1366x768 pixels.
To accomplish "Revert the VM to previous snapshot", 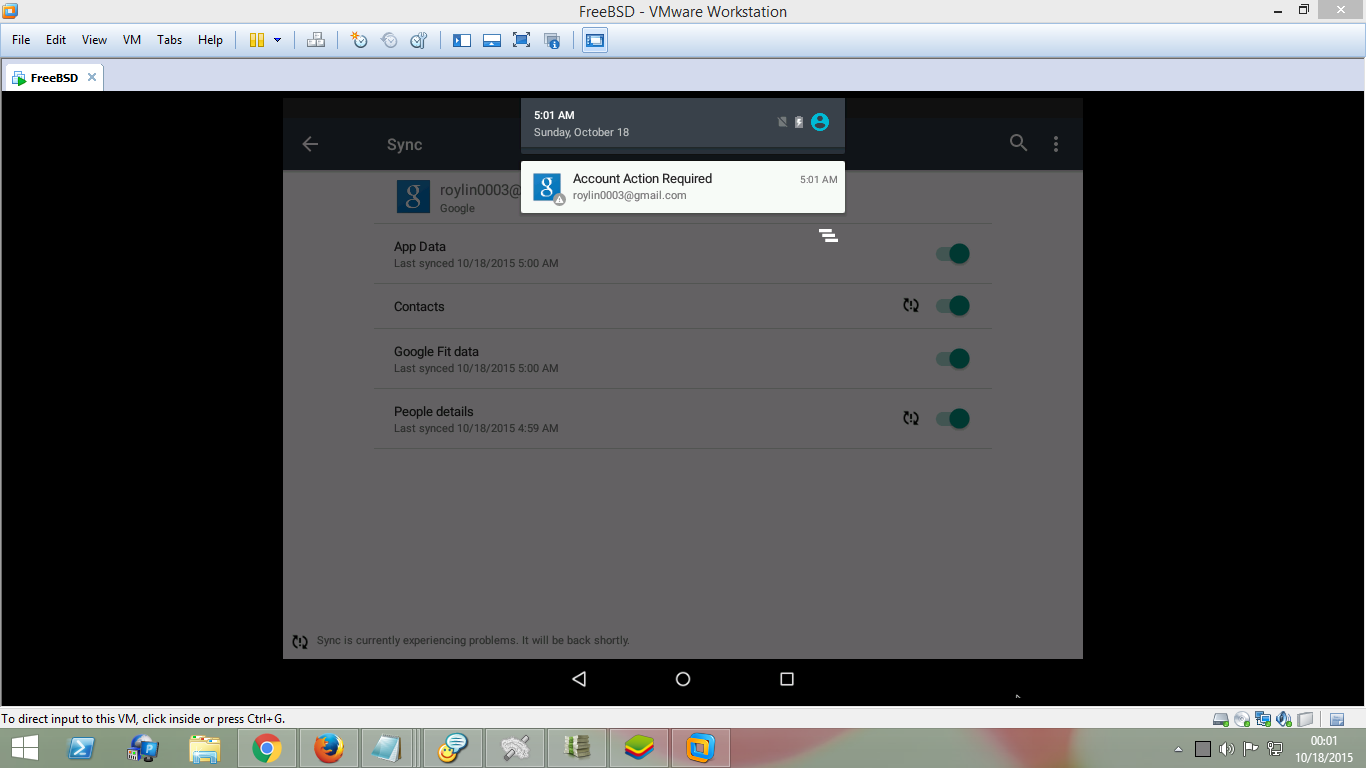I will click(389, 40).
